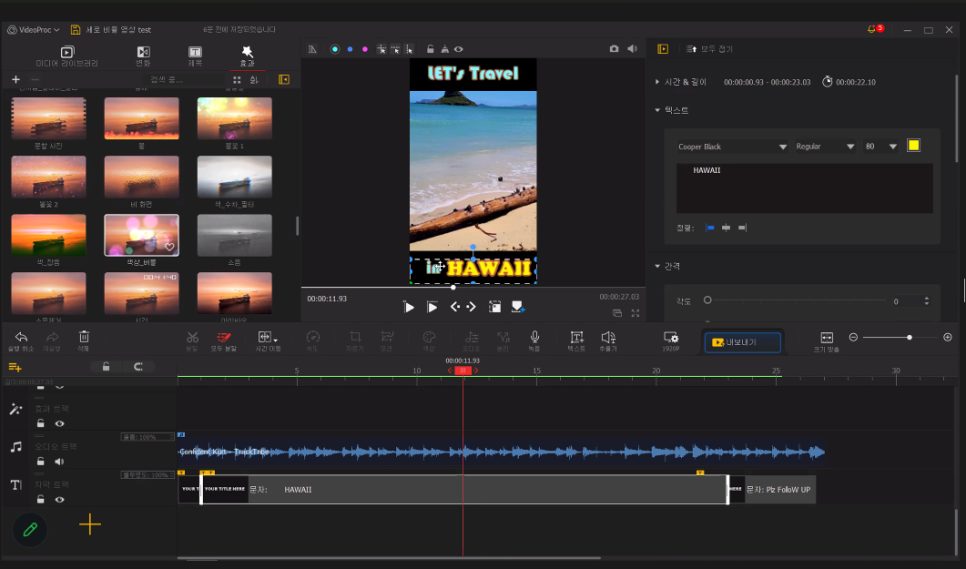Image resolution: width=966 pixels, height=569 pixels.
Task: Open the move-time dropdown tool
Action: pyautogui.click(x=268, y=340)
